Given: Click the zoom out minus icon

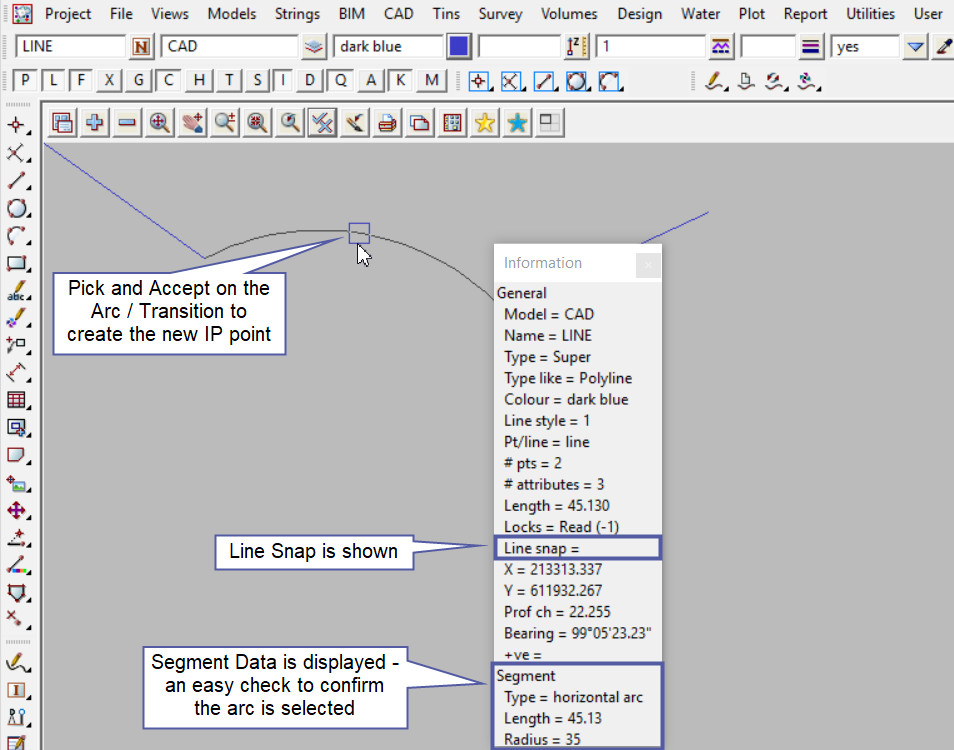Looking at the screenshot, I should point(127,123).
